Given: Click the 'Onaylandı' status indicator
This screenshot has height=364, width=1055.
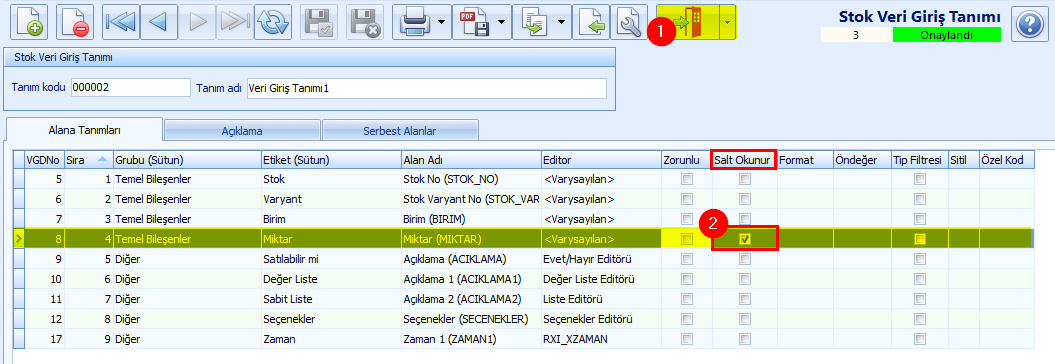Looking at the screenshot, I should [946, 35].
